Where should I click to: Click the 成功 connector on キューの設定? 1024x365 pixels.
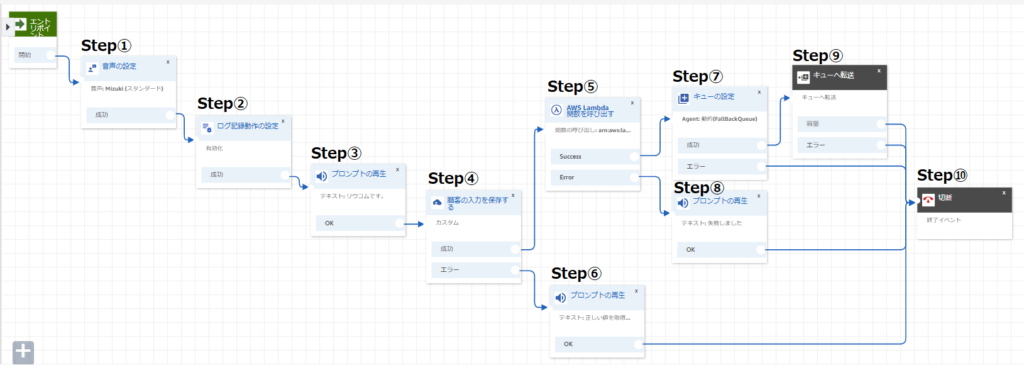761,146
